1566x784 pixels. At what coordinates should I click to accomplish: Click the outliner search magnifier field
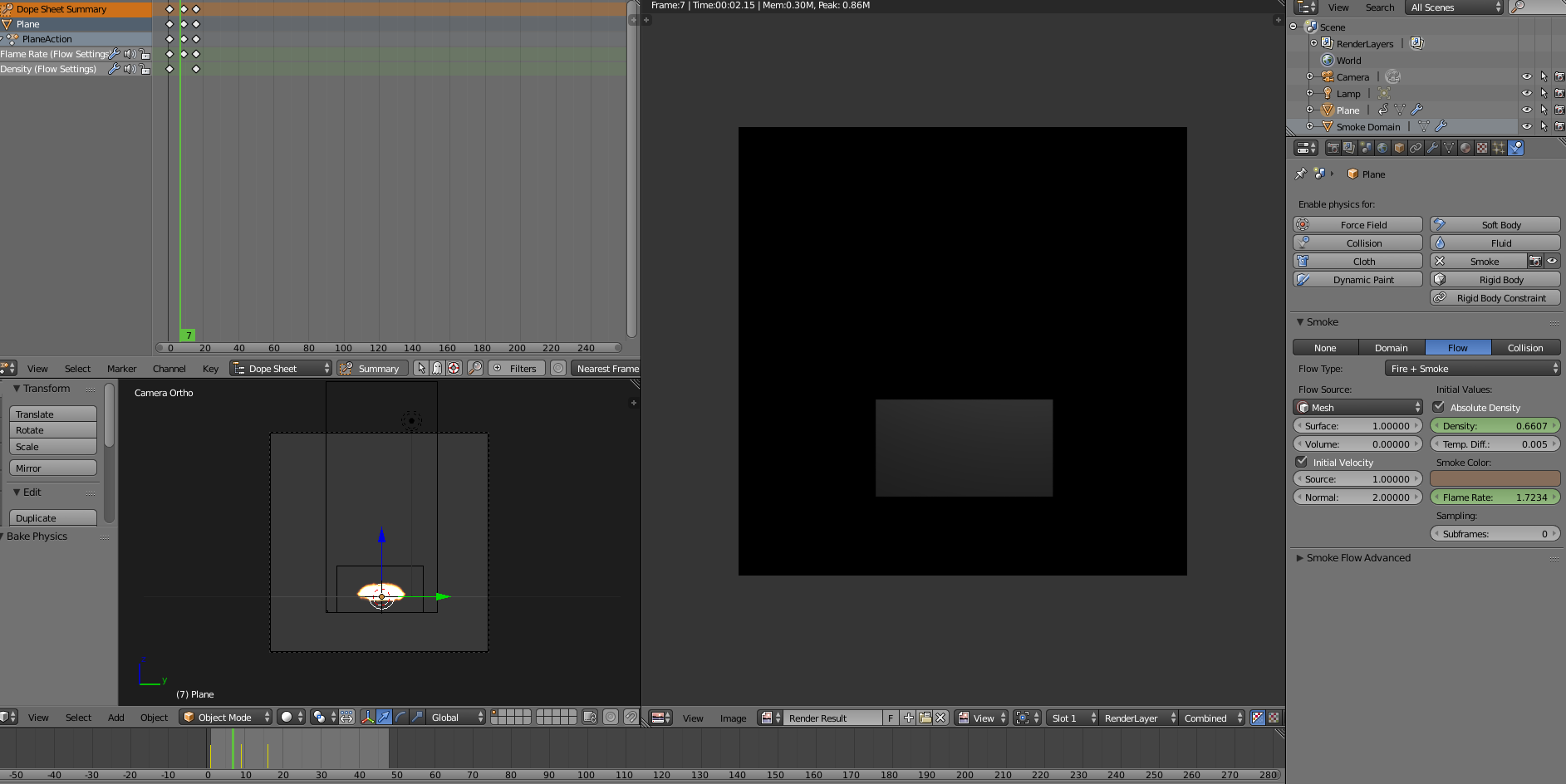[x=1537, y=7]
